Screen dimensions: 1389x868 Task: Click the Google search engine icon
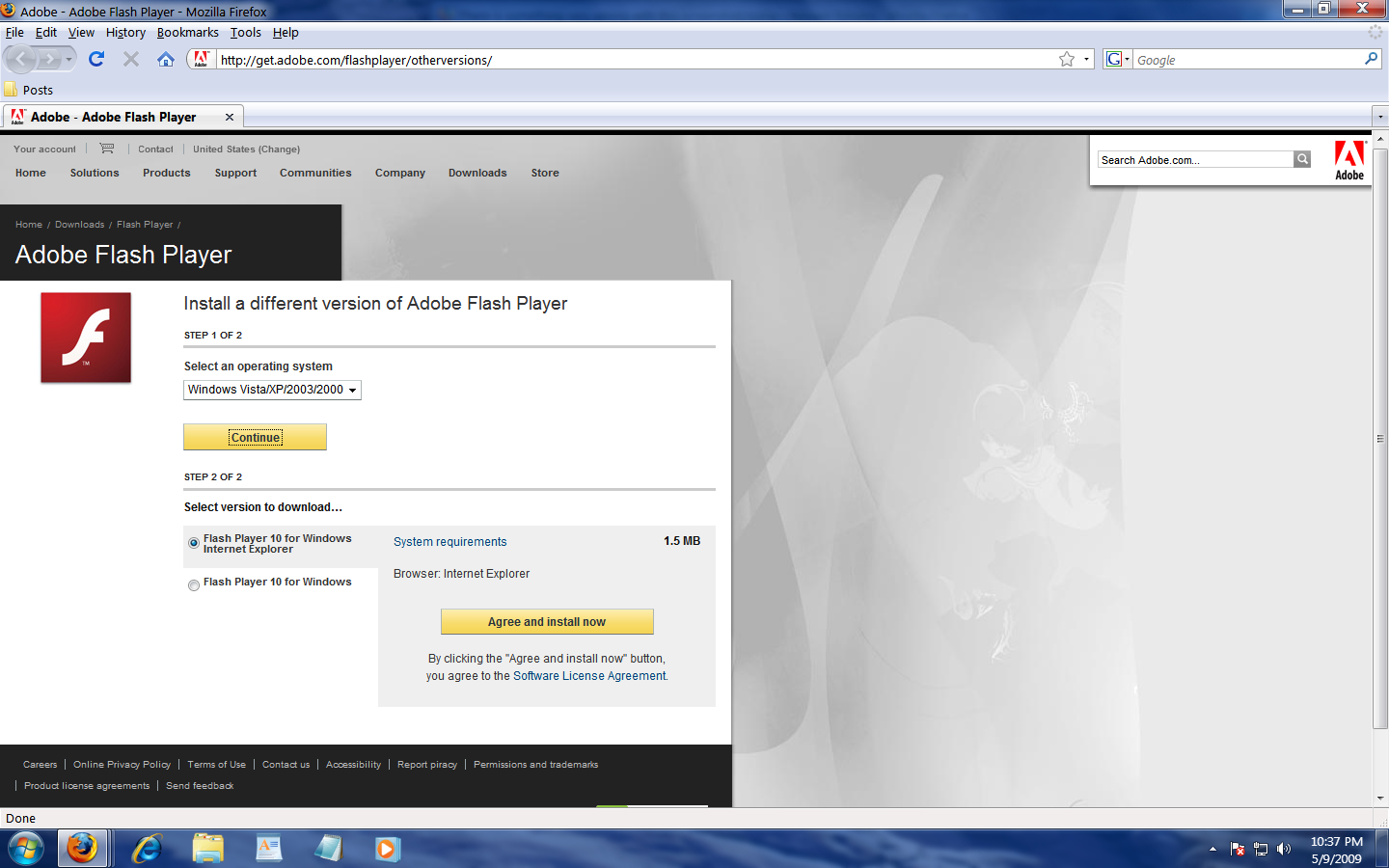coord(1114,60)
